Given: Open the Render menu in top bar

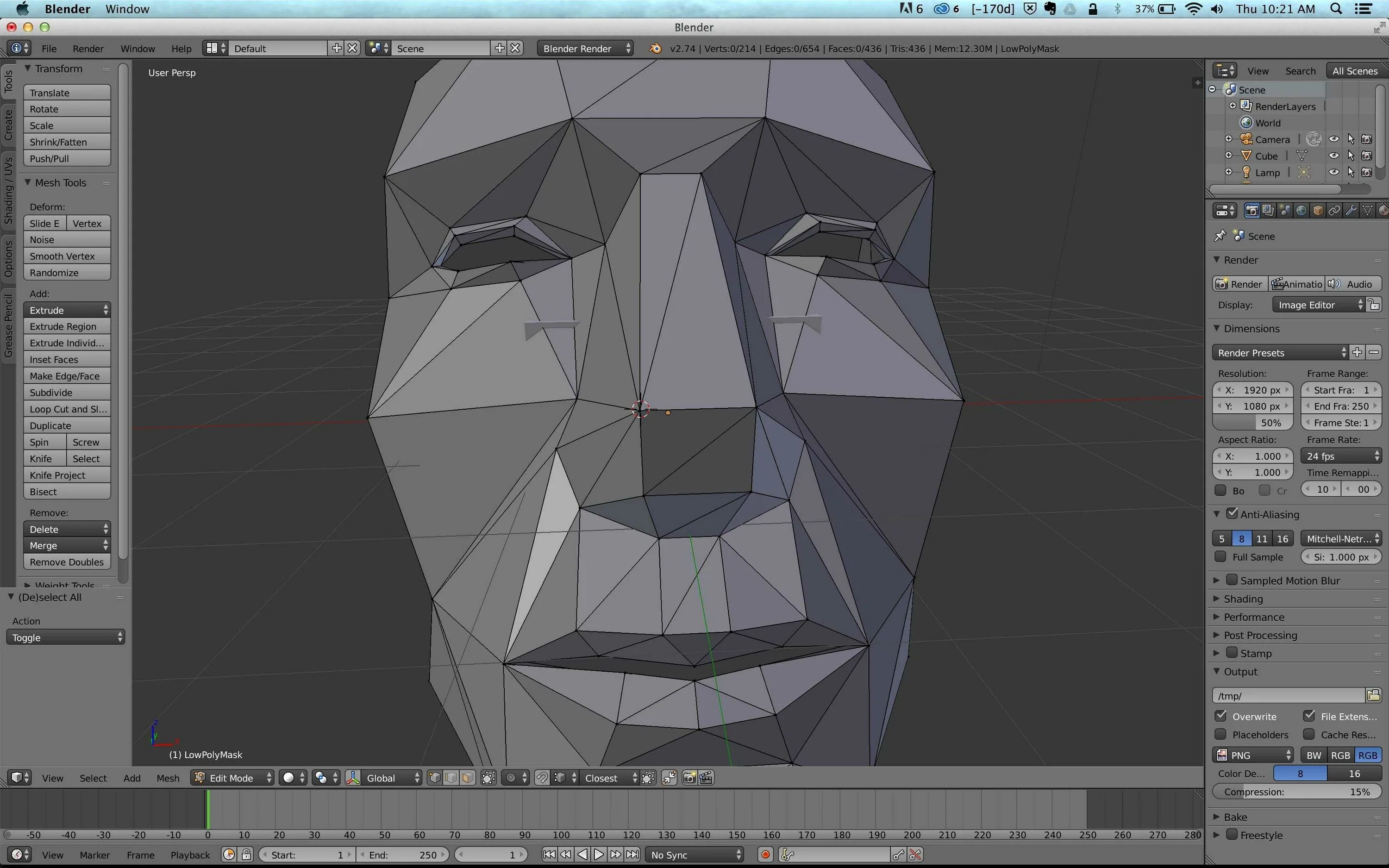Looking at the screenshot, I should tap(88, 49).
